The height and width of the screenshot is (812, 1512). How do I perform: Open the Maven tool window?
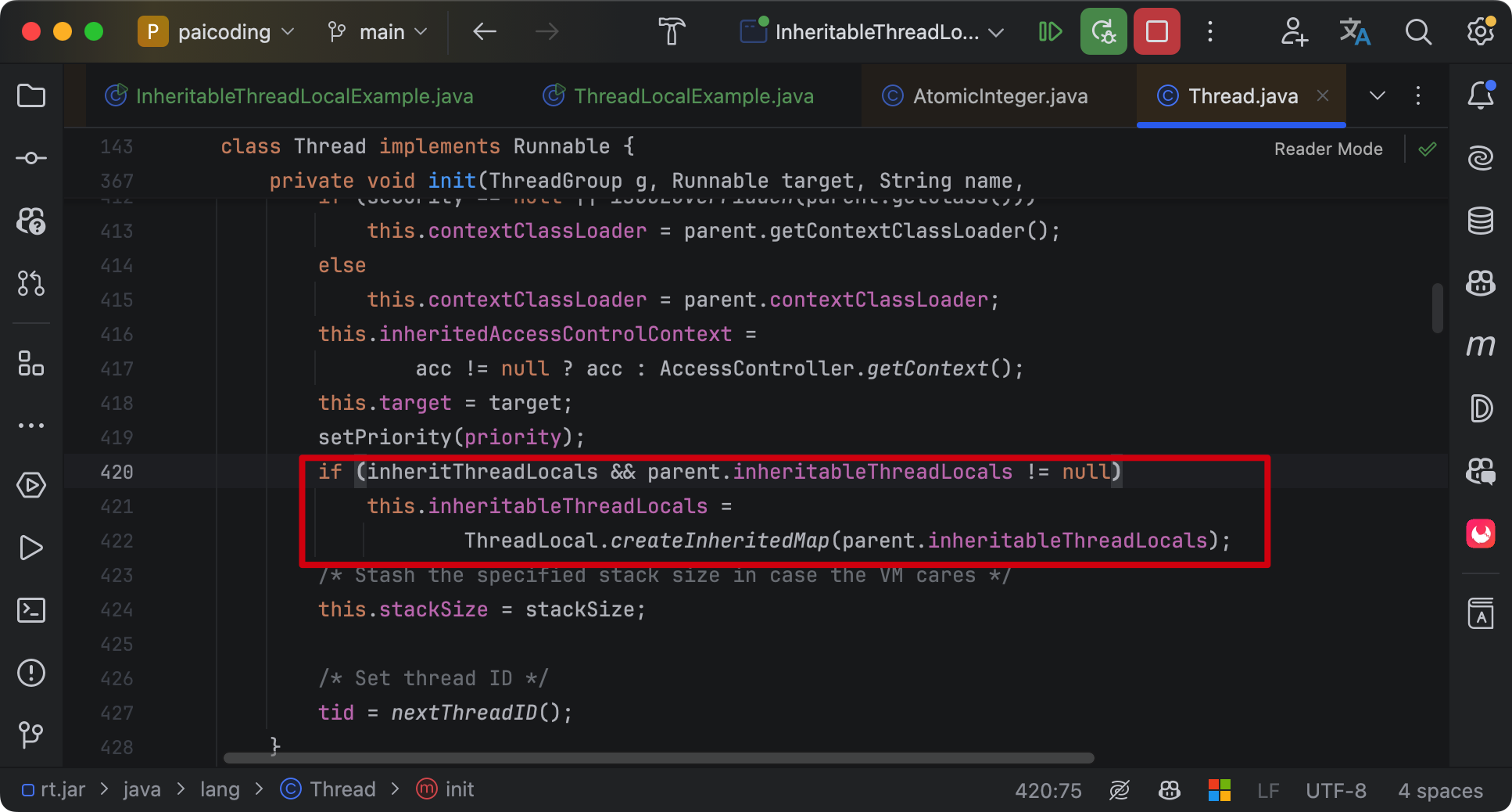[1480, 346]
